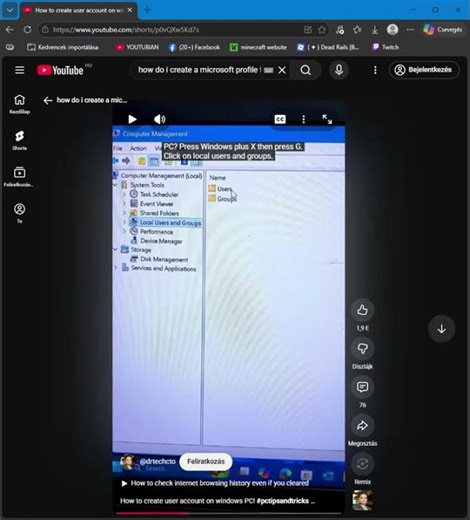This screenshot has height=520, width=470.
Task: Like the Short with thumbs up
Action: pos(362,310)
